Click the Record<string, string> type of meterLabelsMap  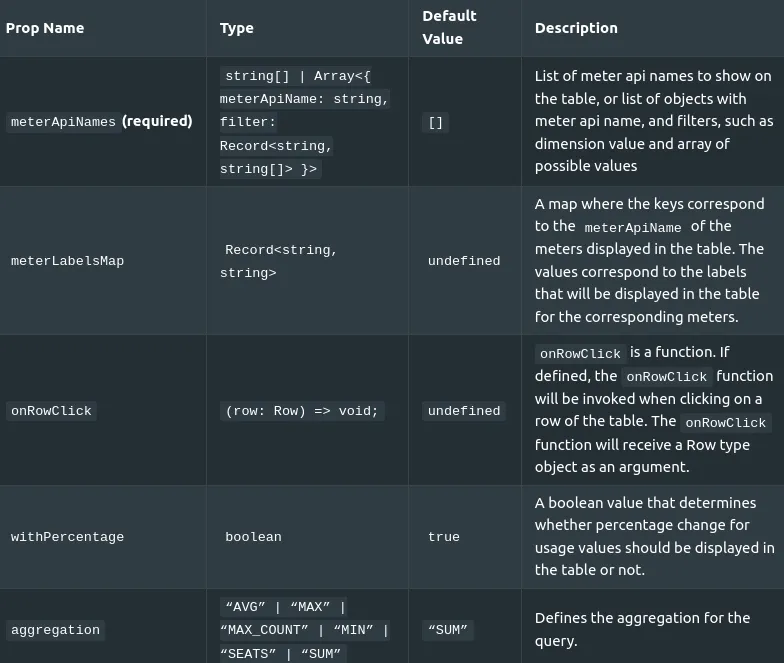281,261
